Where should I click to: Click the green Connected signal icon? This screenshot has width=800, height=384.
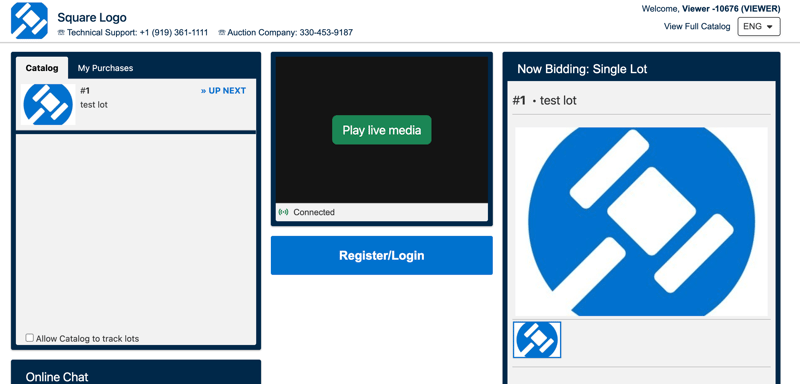click(283, 212)
